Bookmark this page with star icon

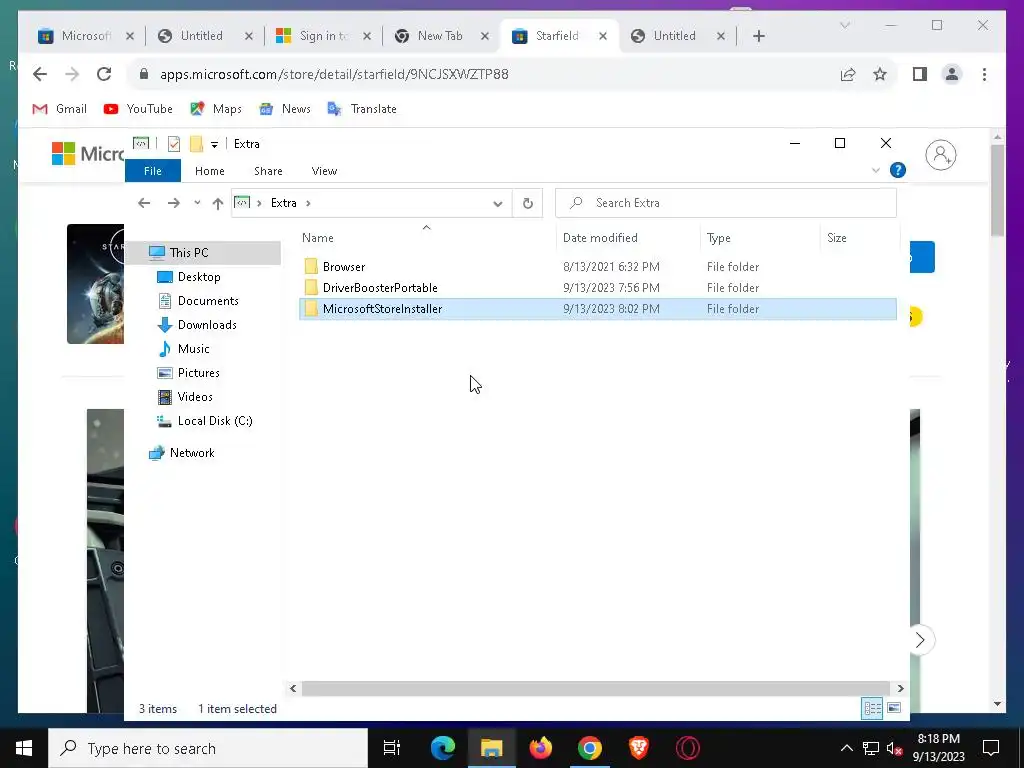880,74
